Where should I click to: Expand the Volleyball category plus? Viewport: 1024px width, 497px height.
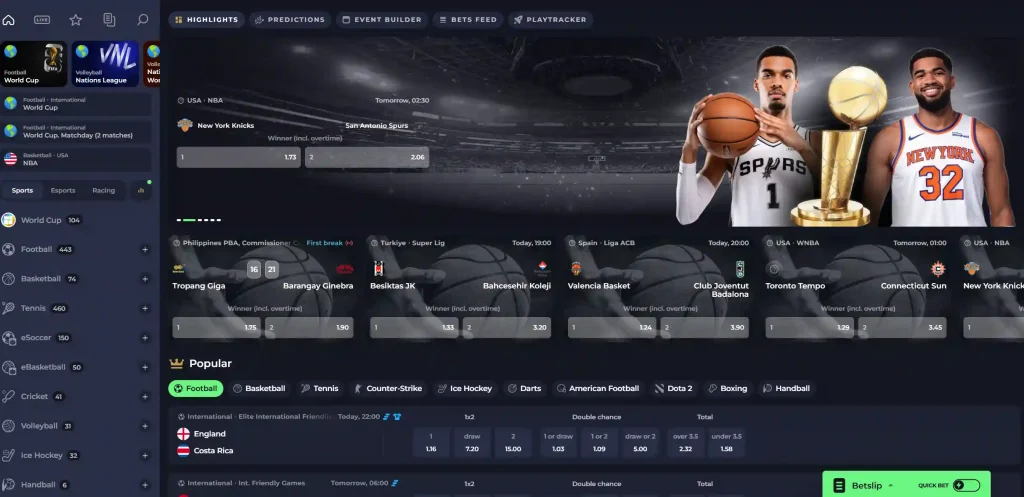tap(145, 426)
